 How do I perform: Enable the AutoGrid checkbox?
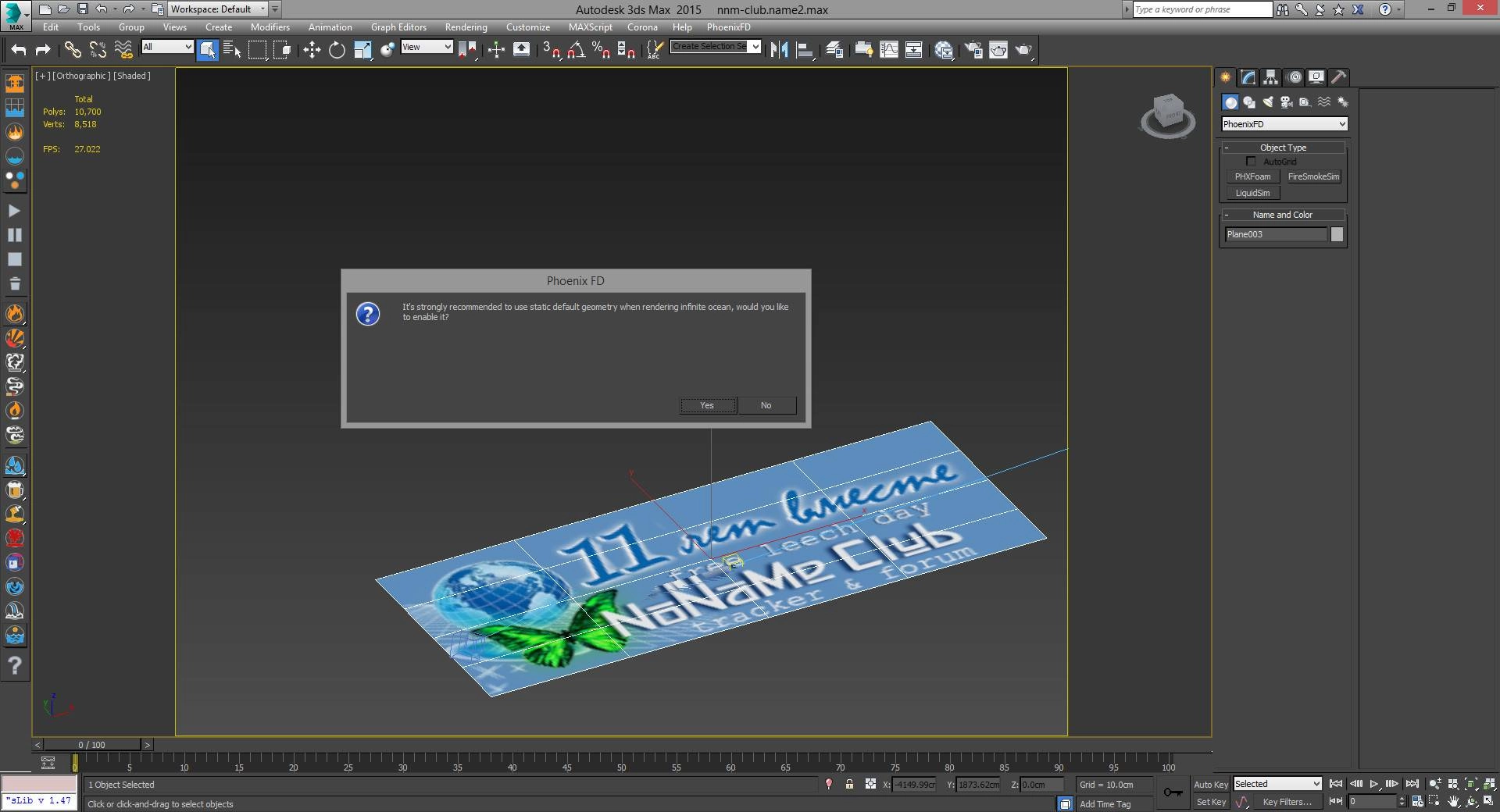[1251, 161]
